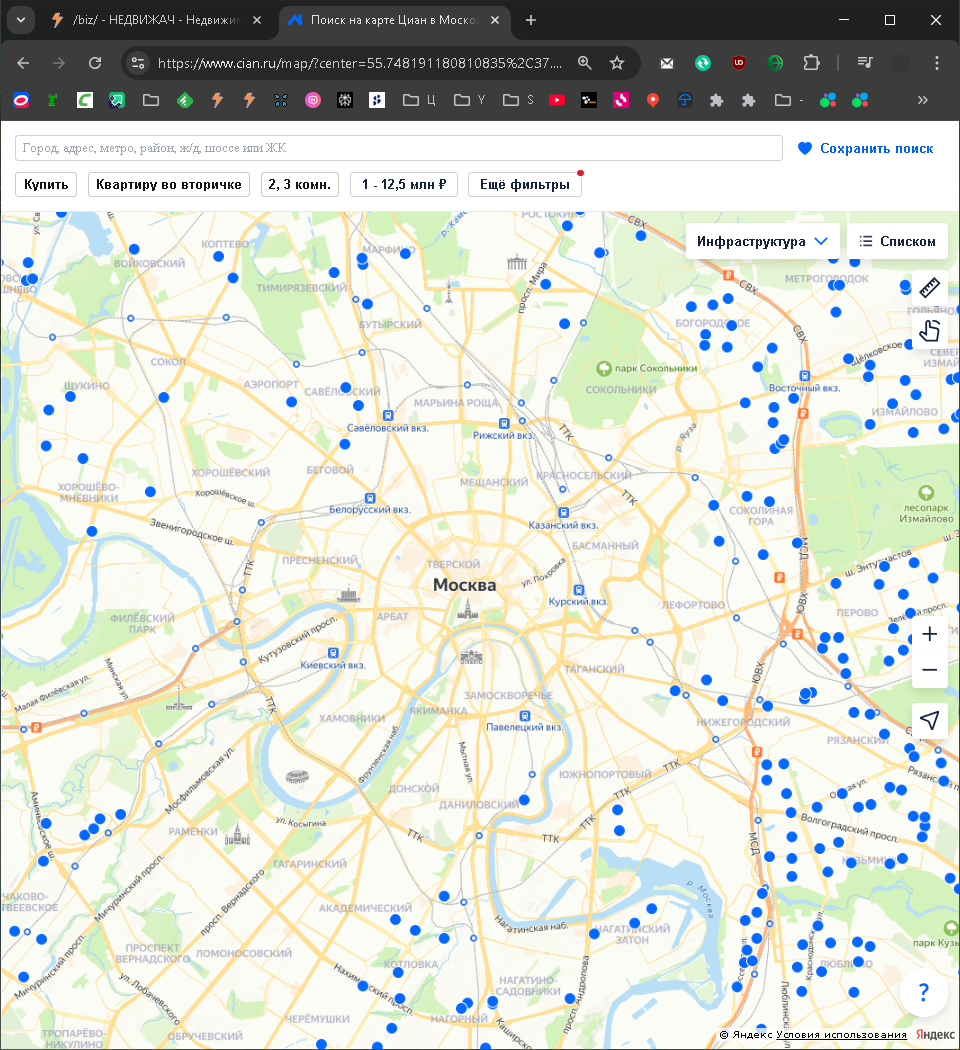Viewport: 960px width, 1050px height.
Task: Open Условия использования link on map
Action: (x=841, y=1034)
